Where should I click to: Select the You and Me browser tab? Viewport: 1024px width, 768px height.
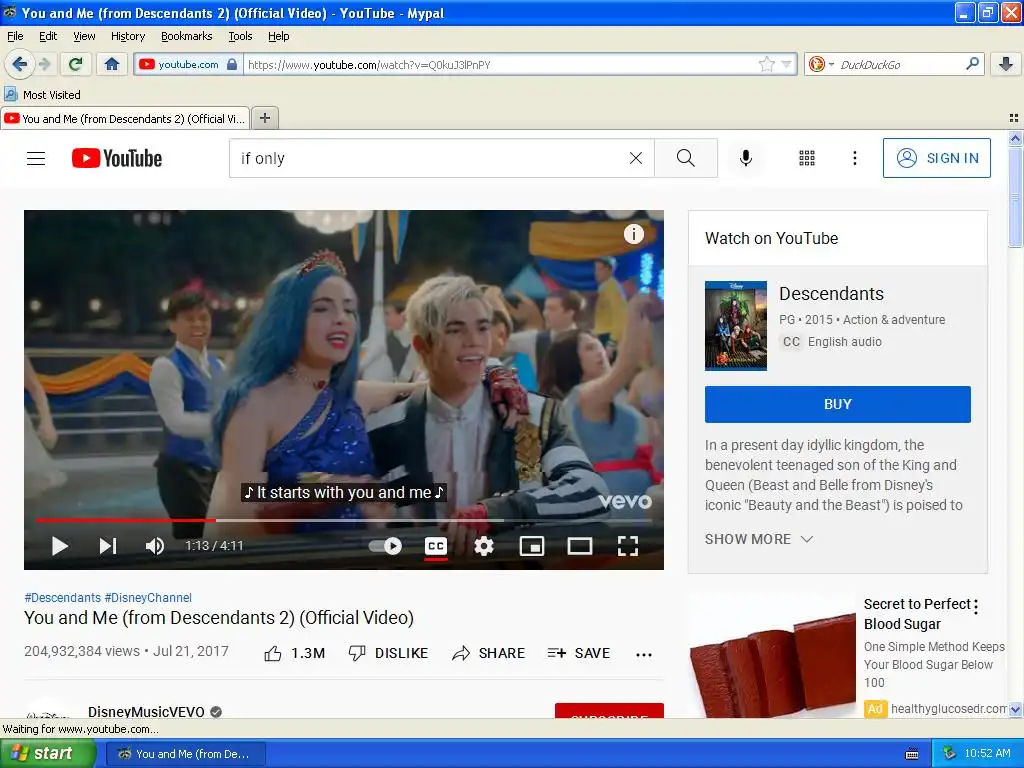click(125, 118)
